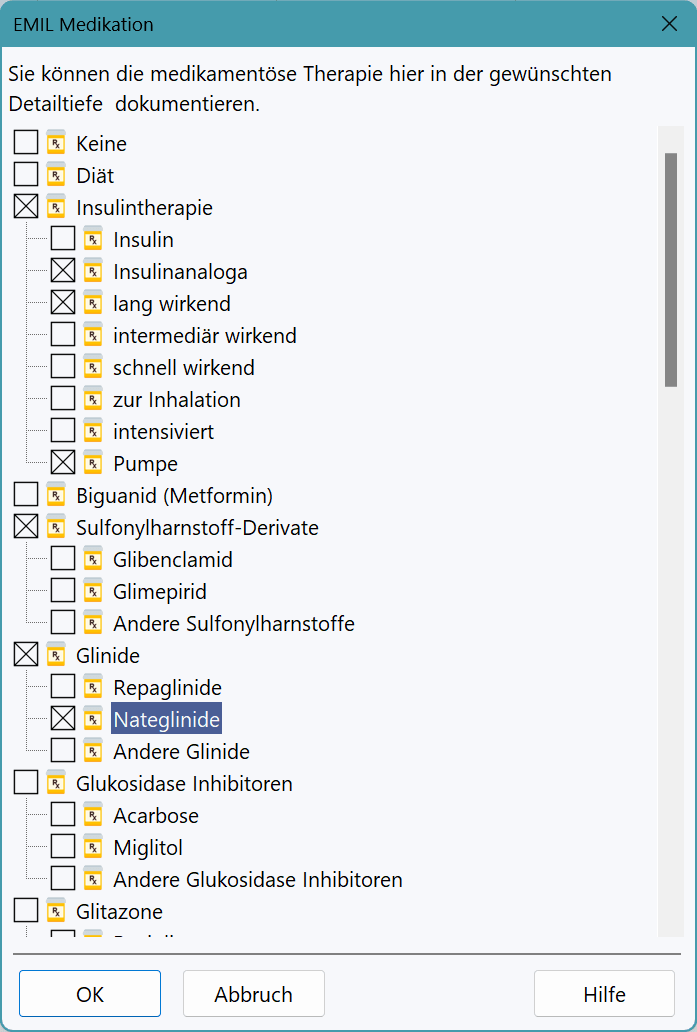697x1032 pixels.
Task: Click the vertical scrollbar thumb
Action: tap(670, 269)
